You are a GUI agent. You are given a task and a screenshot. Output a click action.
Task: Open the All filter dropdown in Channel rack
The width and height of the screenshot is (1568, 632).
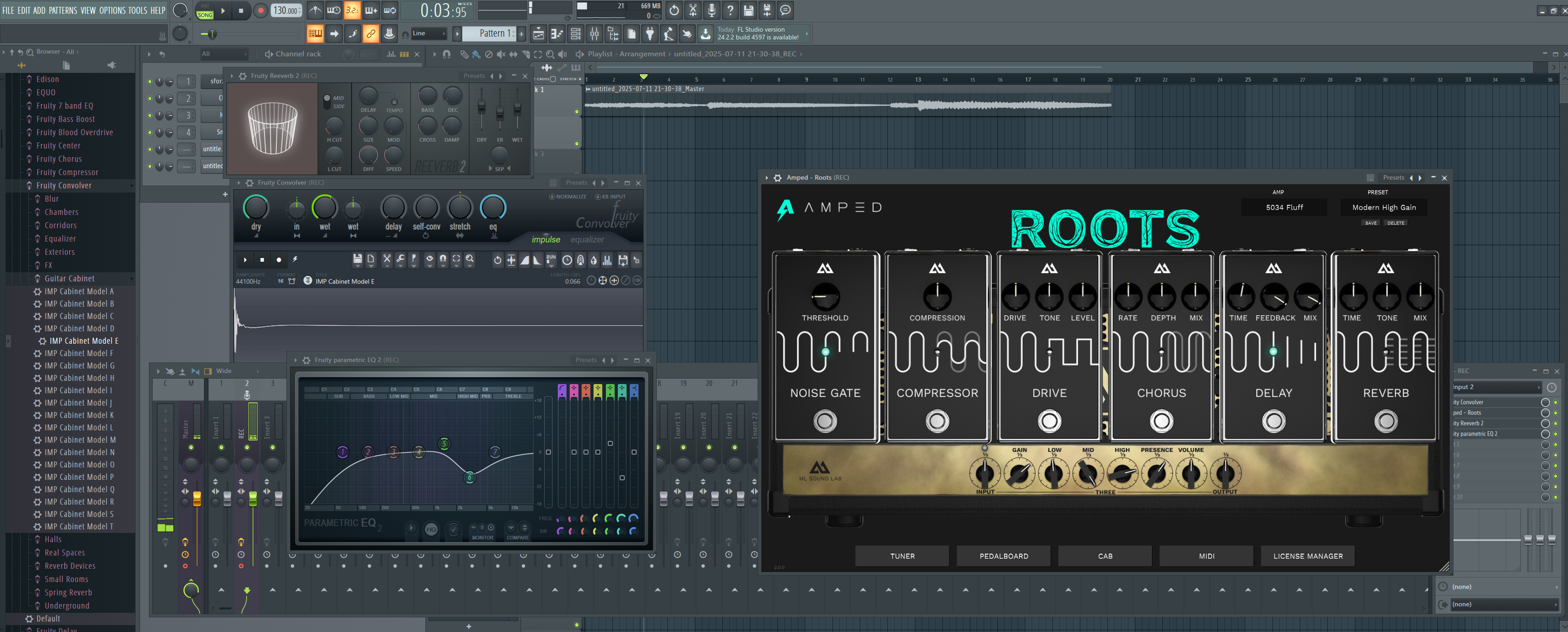click(x=224, y=54)
